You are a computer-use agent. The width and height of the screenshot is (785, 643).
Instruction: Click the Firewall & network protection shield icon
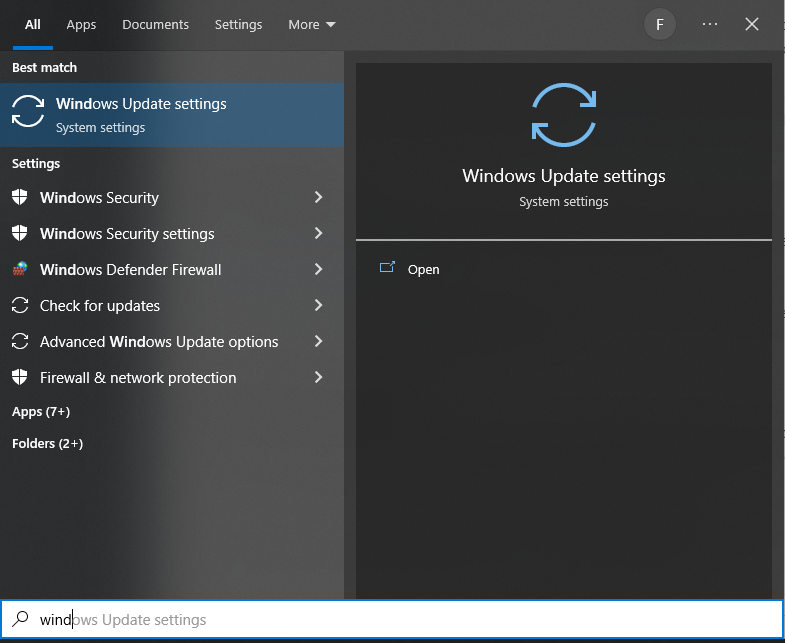pyautogui.click(x=20, y=377)
